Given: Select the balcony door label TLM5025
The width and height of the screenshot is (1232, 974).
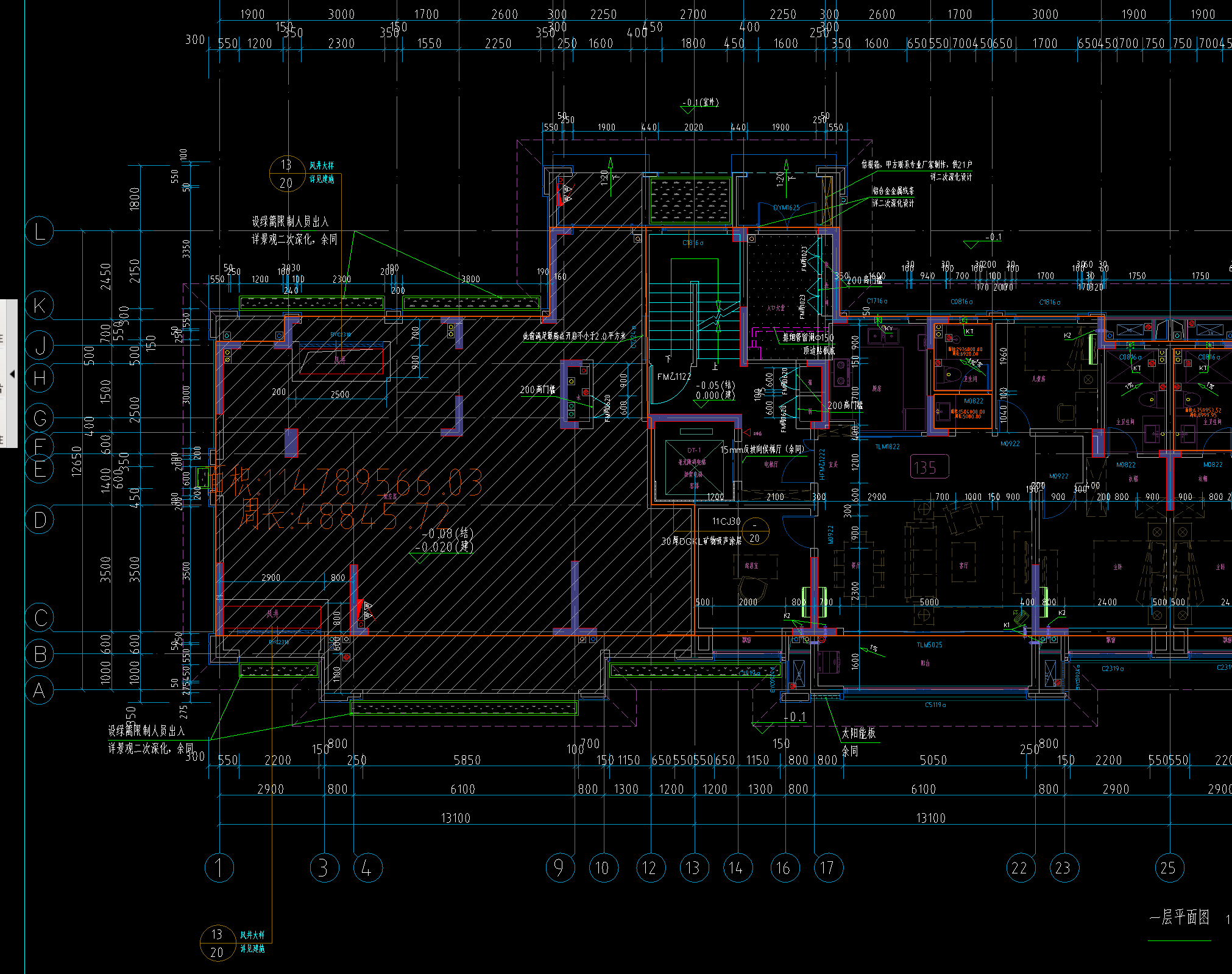Looking at the screenshot, I should [929, 645].
